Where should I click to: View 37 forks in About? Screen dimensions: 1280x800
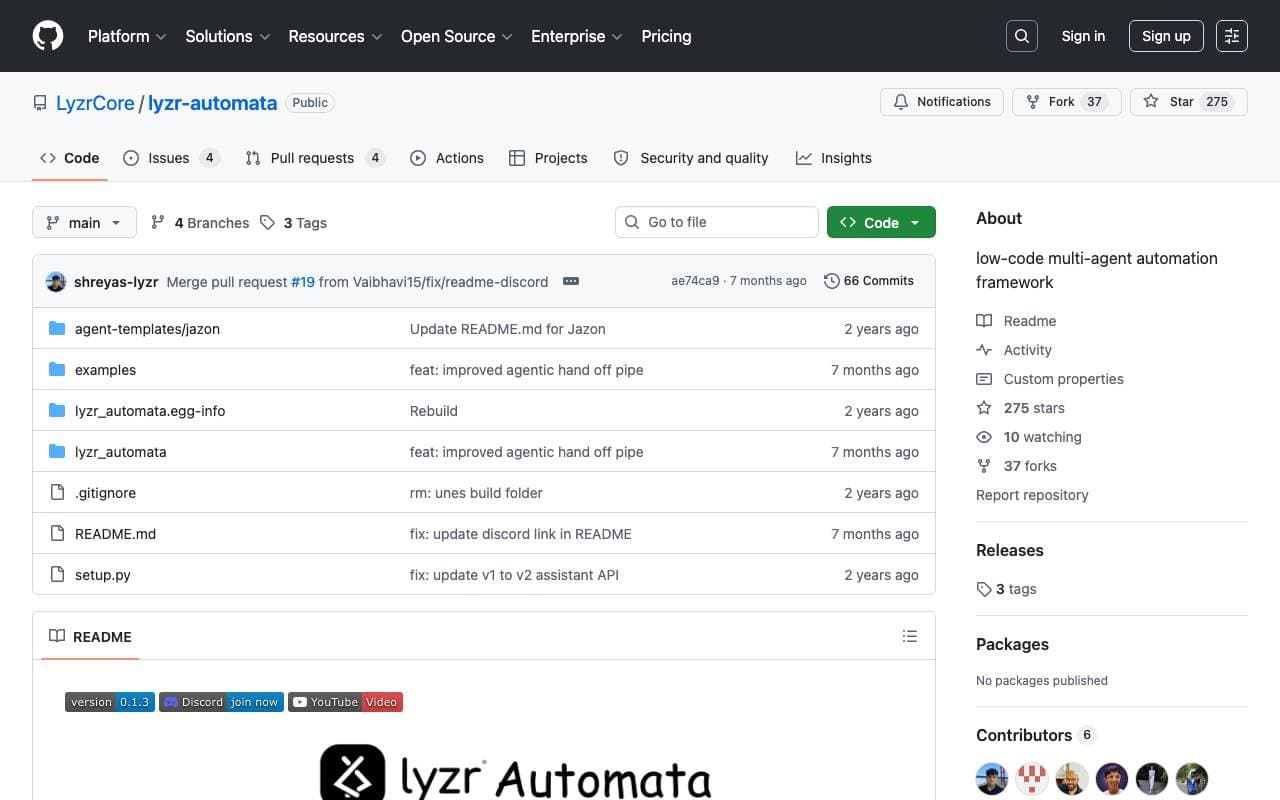tap(1016, 466)
